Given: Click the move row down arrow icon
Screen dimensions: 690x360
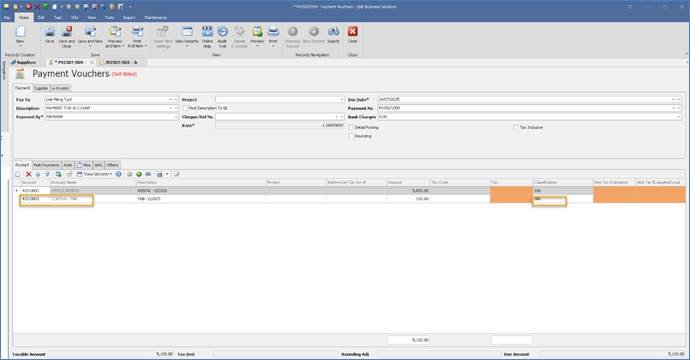Looking at the screenshot, I should point(47,174).
